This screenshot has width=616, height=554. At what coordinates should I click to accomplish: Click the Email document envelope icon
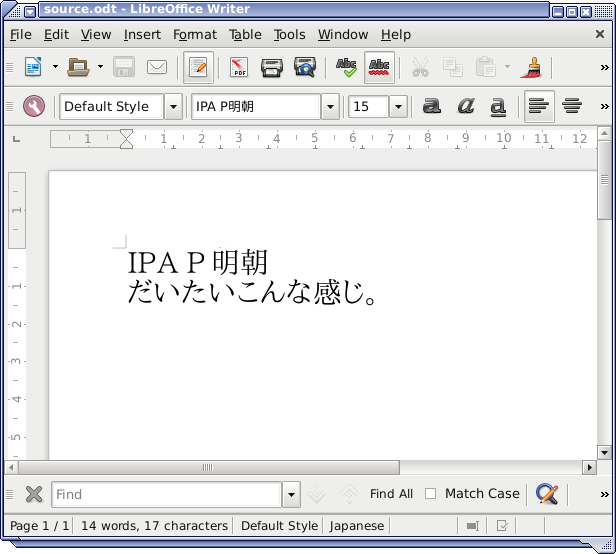[x=157, y=67]
